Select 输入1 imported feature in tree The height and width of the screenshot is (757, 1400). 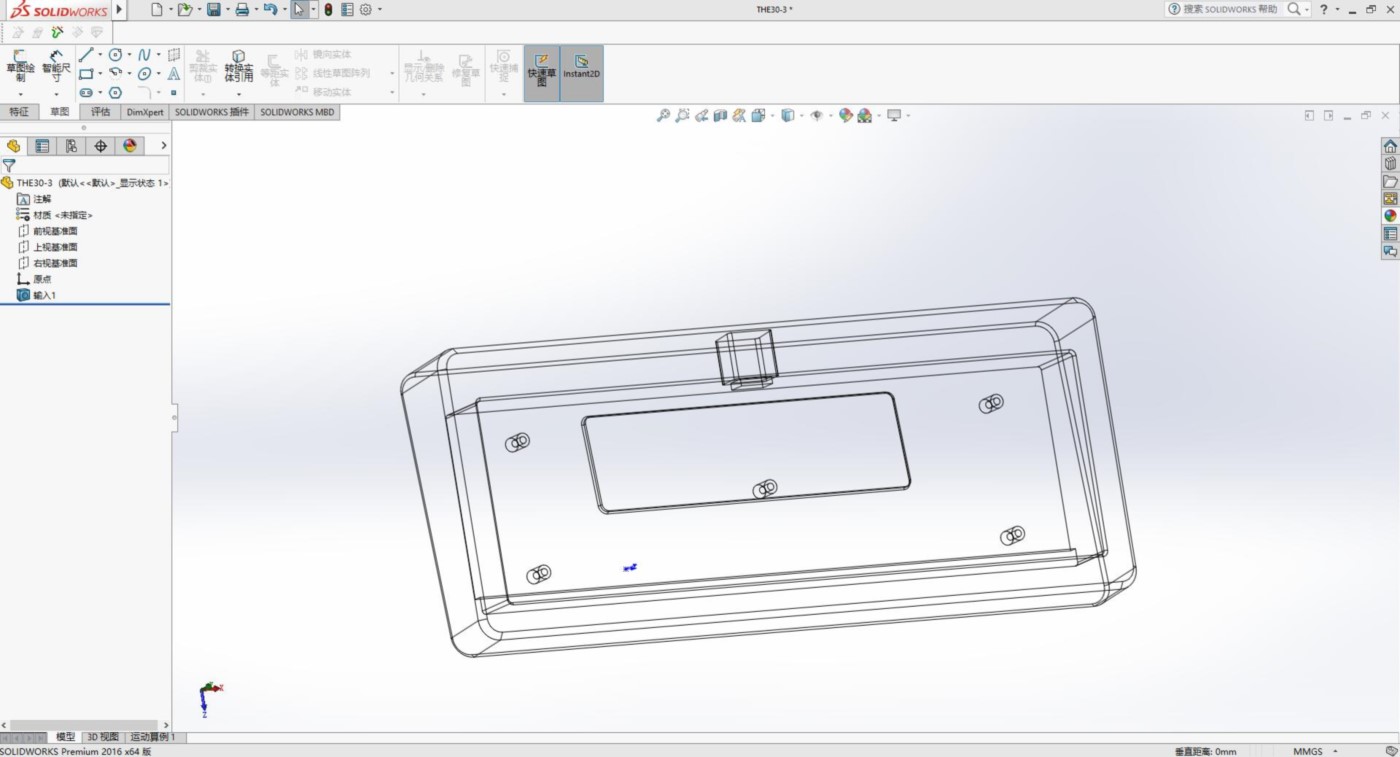tap(37, 295)
